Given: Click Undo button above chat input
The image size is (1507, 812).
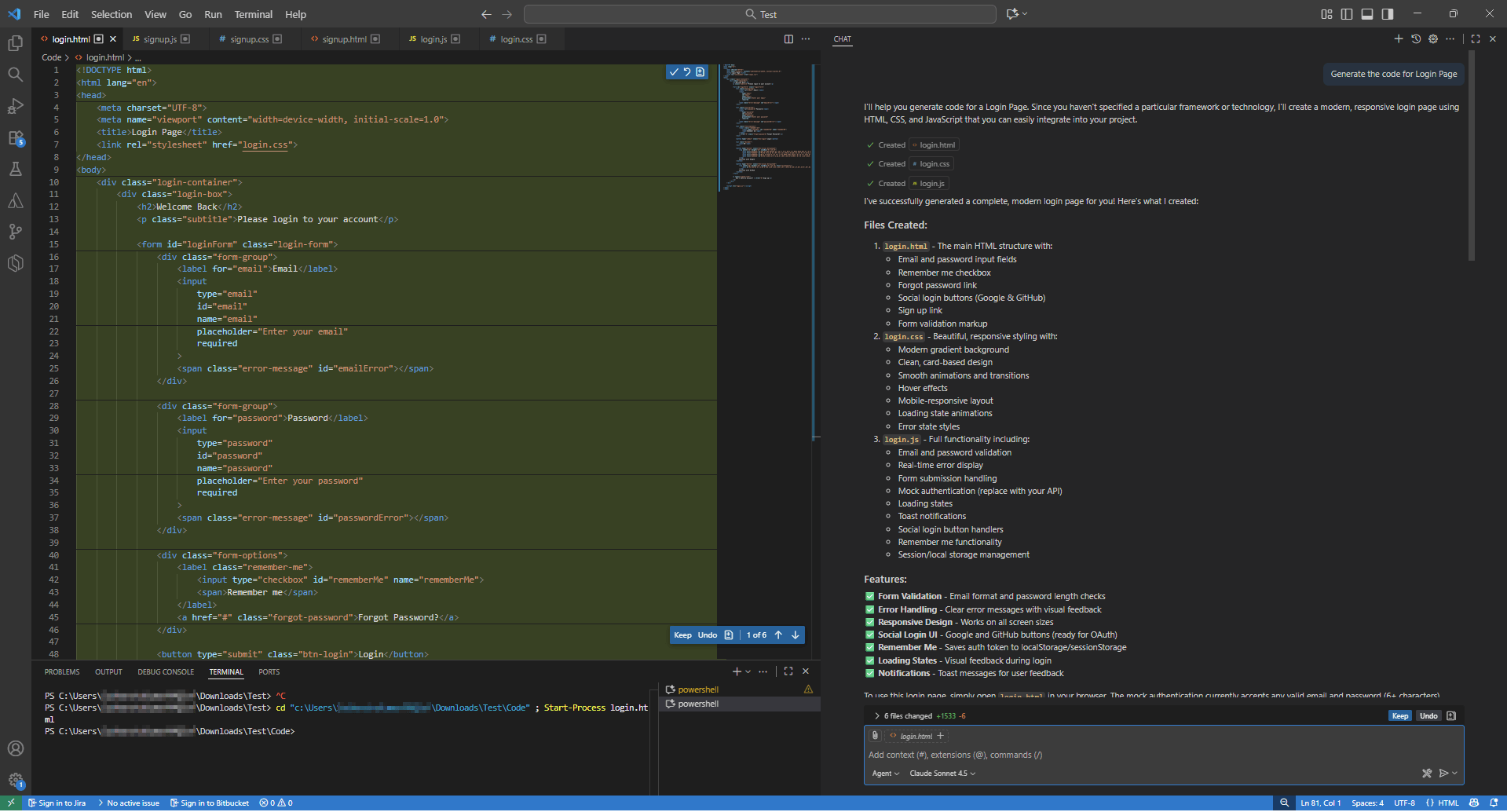Looking at the screenshot, I should pyautogui.click(x=1428, y=715).
